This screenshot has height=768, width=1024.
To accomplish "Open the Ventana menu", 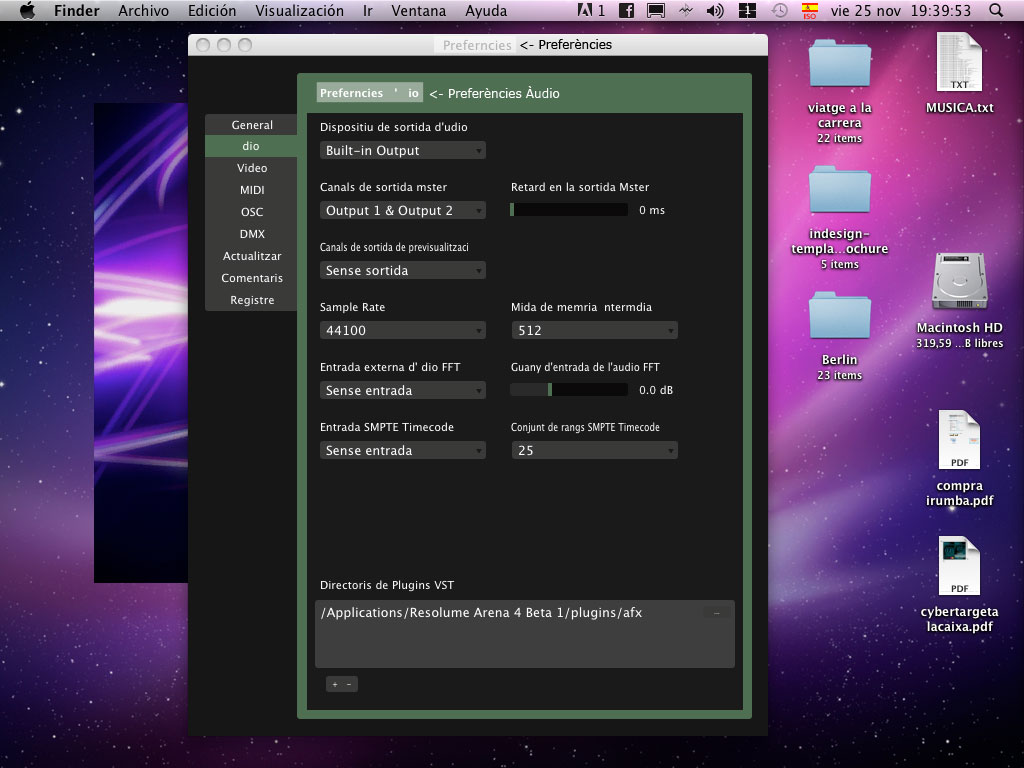I will point(419,10).
